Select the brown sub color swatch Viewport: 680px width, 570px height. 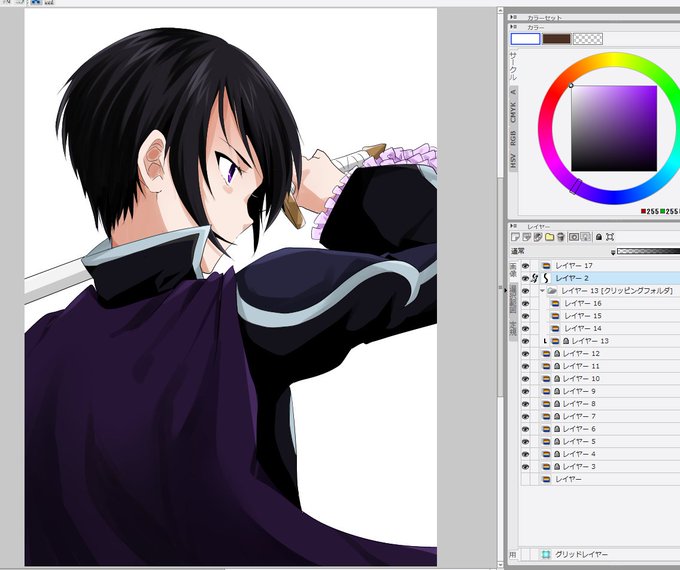(x=556, y=39)
